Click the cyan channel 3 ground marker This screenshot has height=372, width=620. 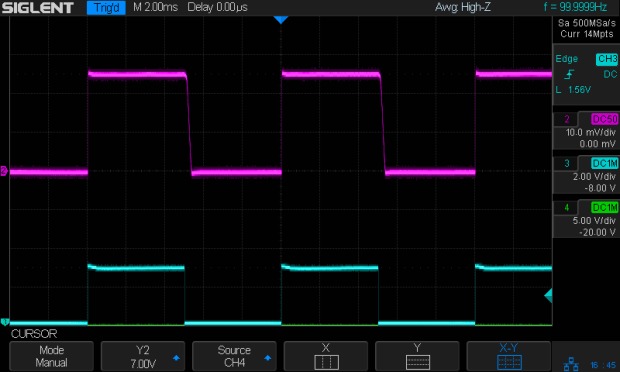(4, 322)
